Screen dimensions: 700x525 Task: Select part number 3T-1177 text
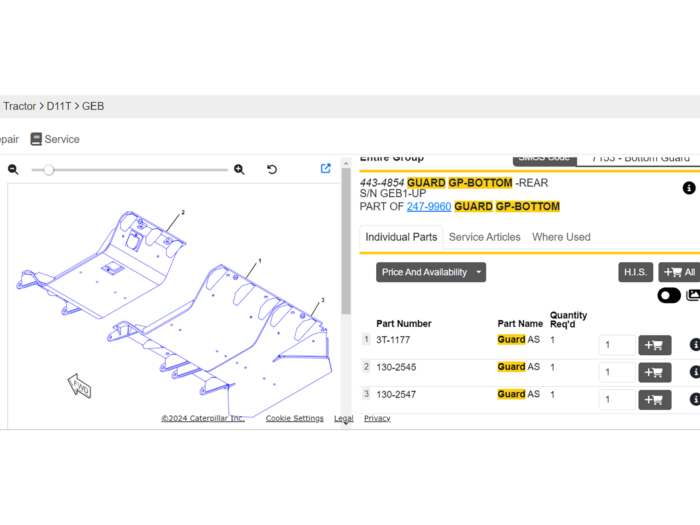[x=393, y=340]
